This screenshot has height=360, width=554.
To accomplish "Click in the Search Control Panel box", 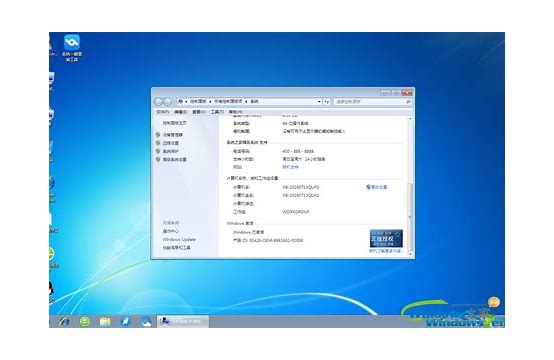I will pos(369,101).
